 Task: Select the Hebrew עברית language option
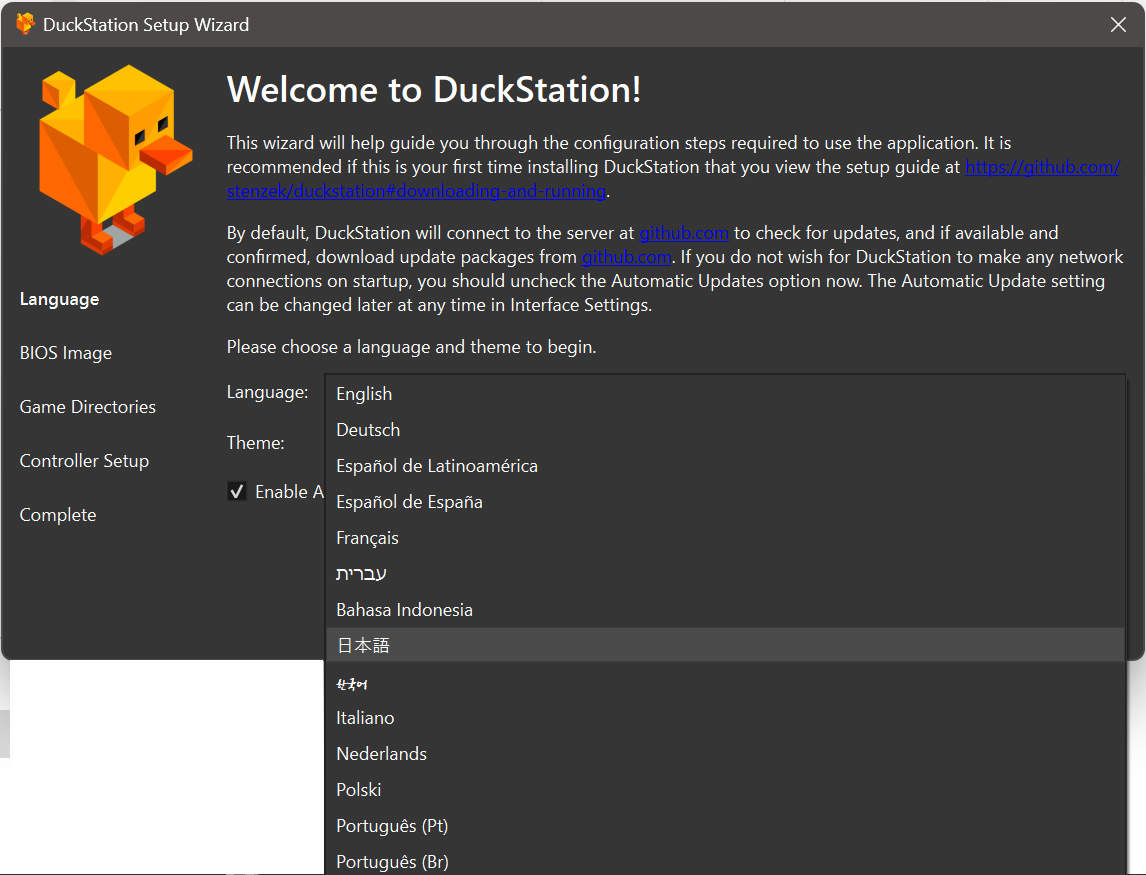point(725,574)
